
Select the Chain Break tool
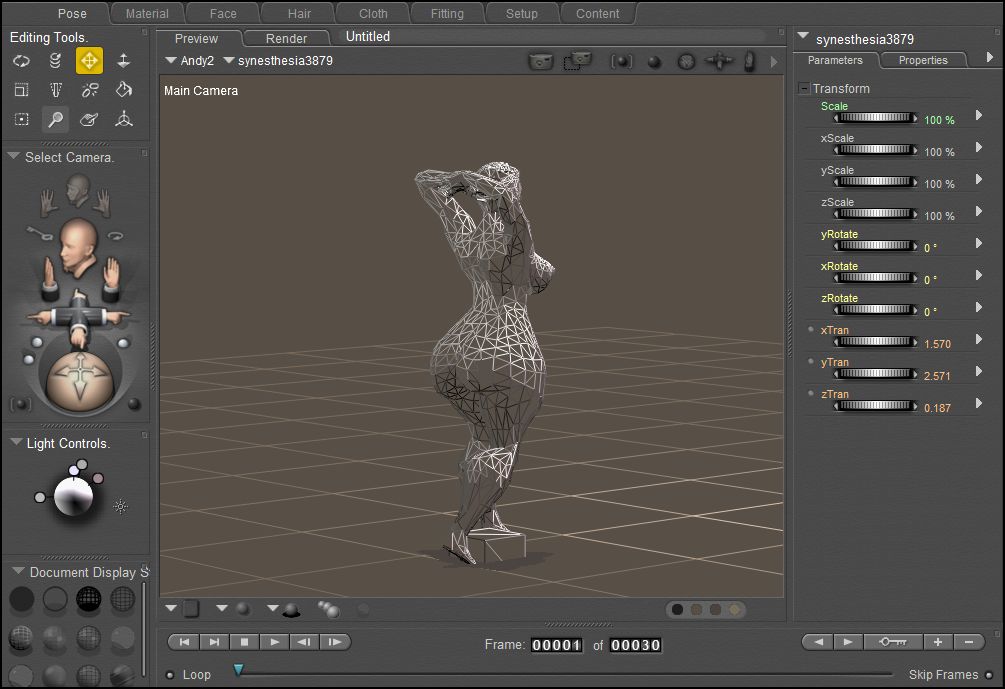[90, 90]
